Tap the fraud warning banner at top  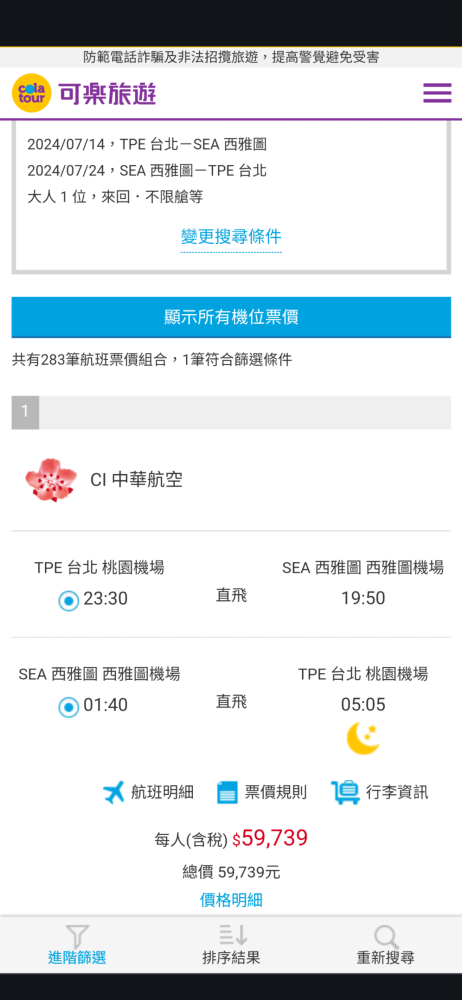coord(231,57)
